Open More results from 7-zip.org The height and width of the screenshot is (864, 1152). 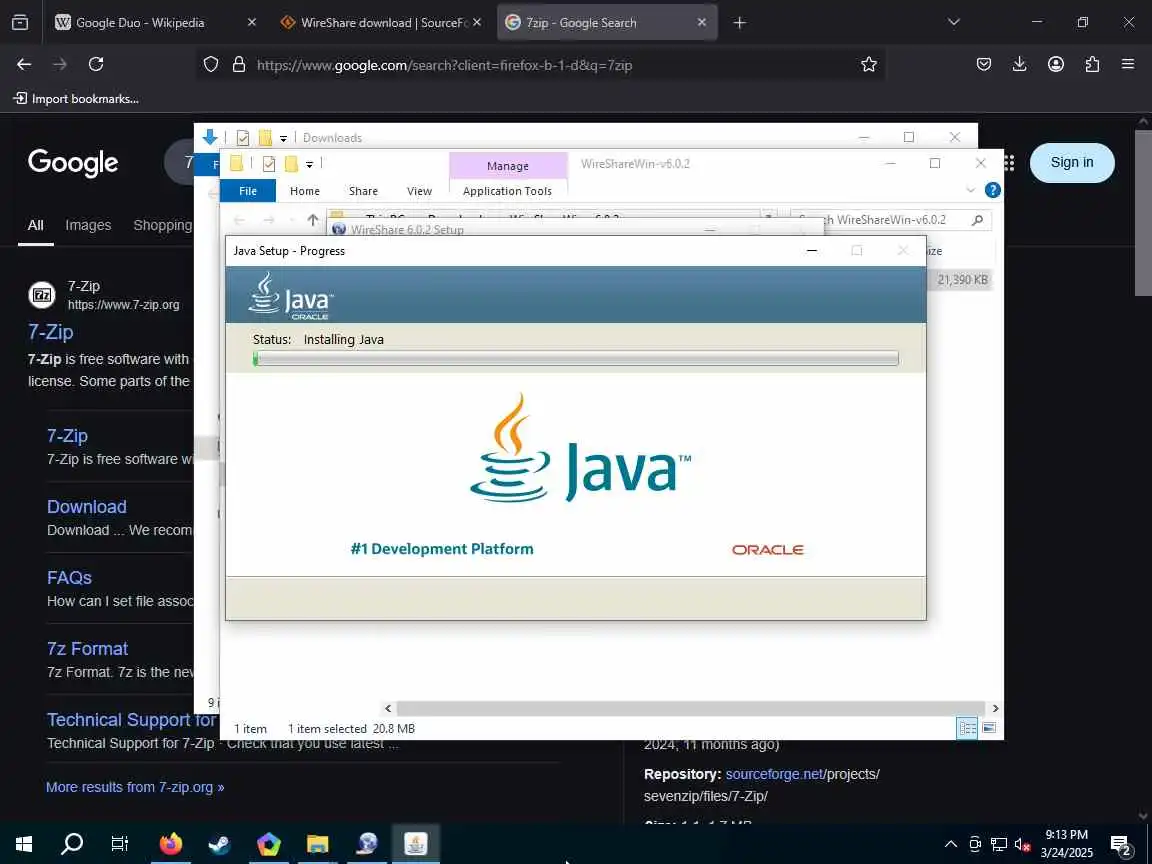(135, 787)
